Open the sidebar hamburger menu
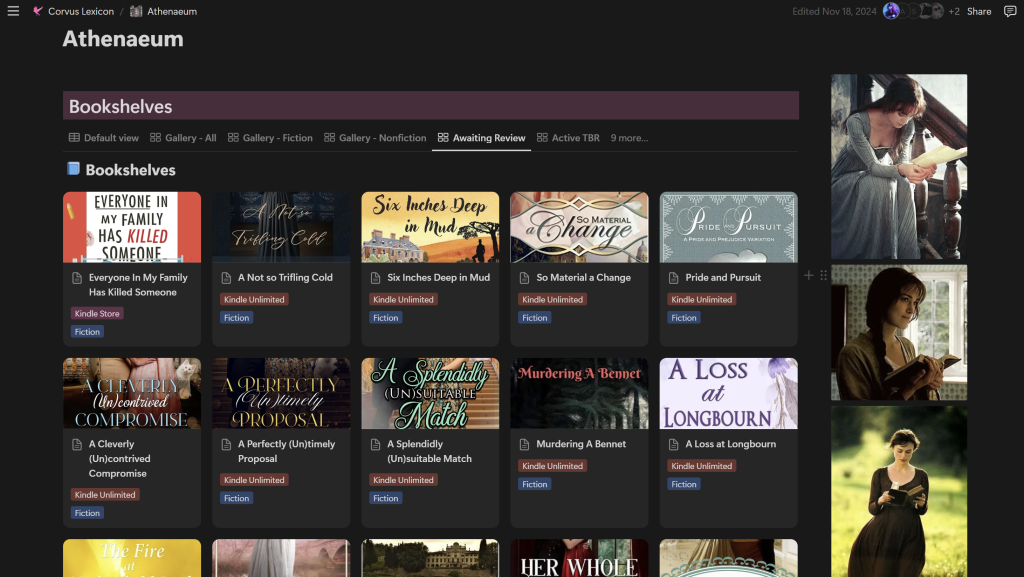Screen dimensions: 1024x577 coord(13,11)
